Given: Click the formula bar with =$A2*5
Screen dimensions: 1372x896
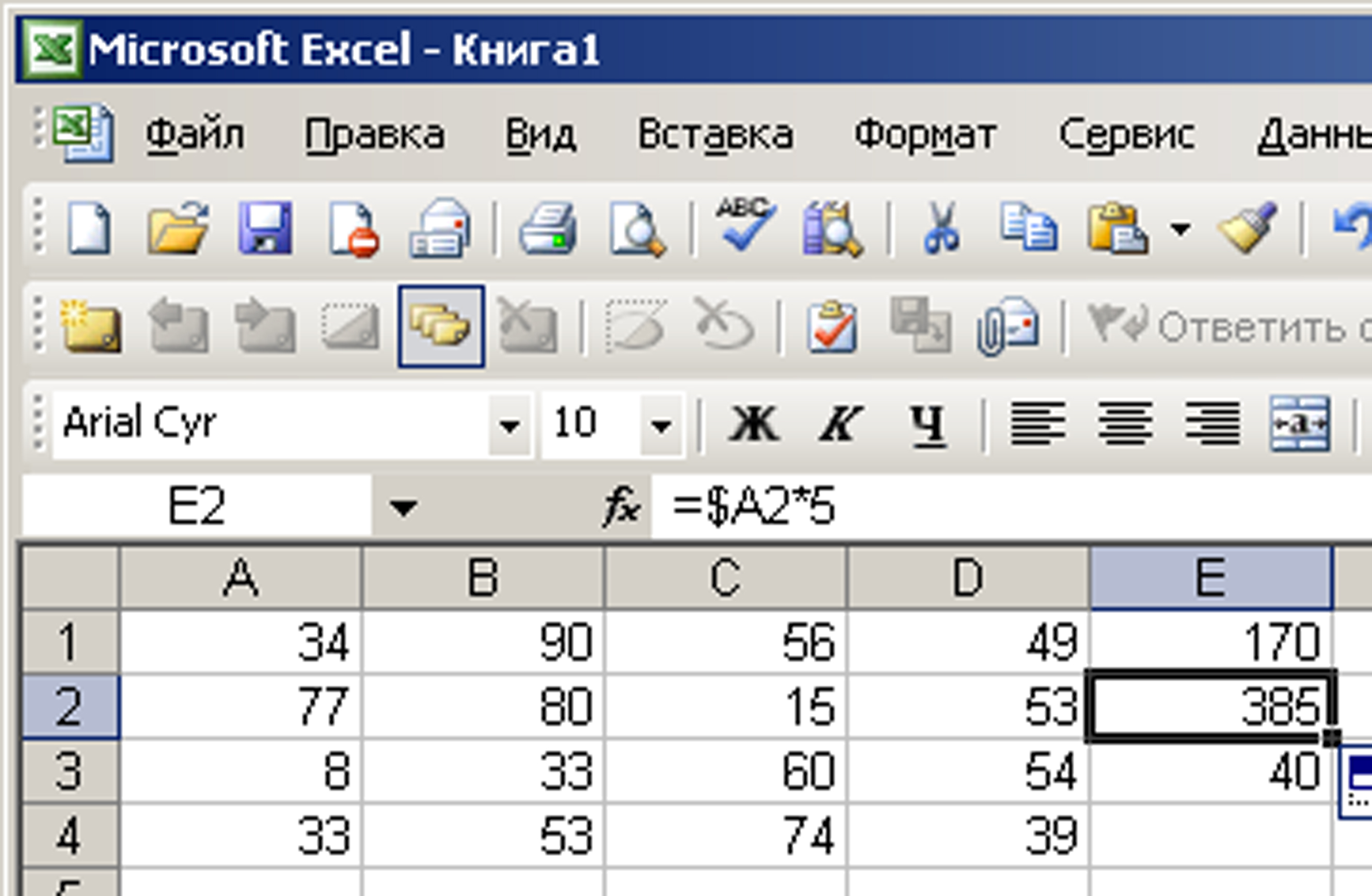Looking at the screenshot, I should pos(1012,507).
